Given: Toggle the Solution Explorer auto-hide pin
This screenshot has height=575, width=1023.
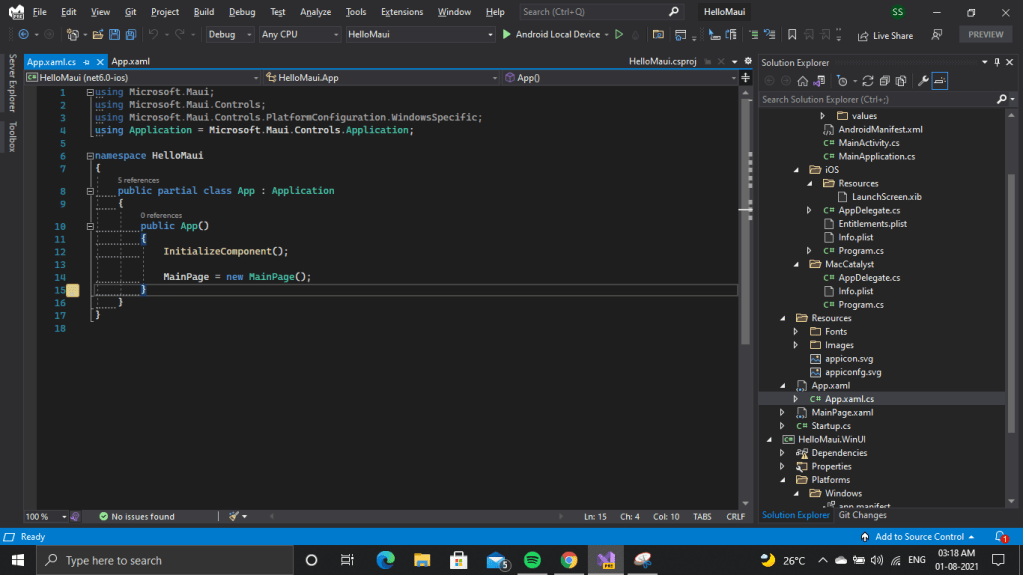Looking at the screenshot, I should tap(997, 62).
